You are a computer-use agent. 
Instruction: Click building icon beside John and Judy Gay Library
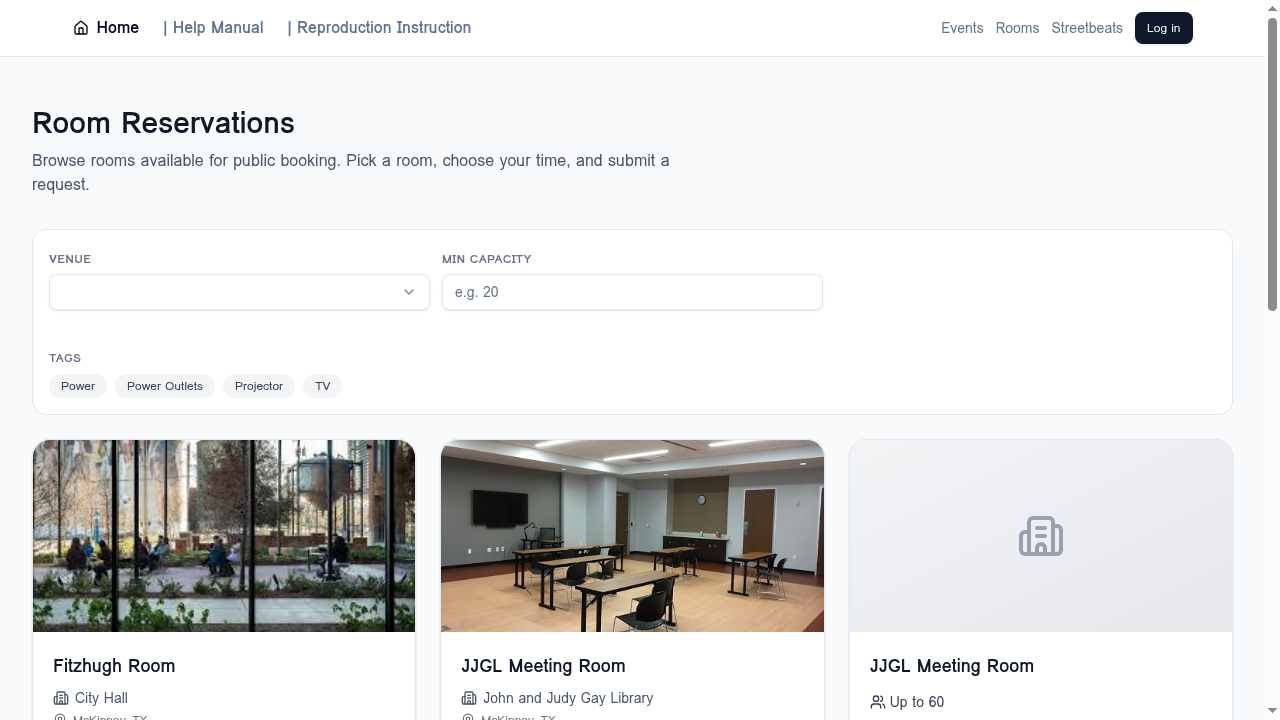tap(469, 698)
